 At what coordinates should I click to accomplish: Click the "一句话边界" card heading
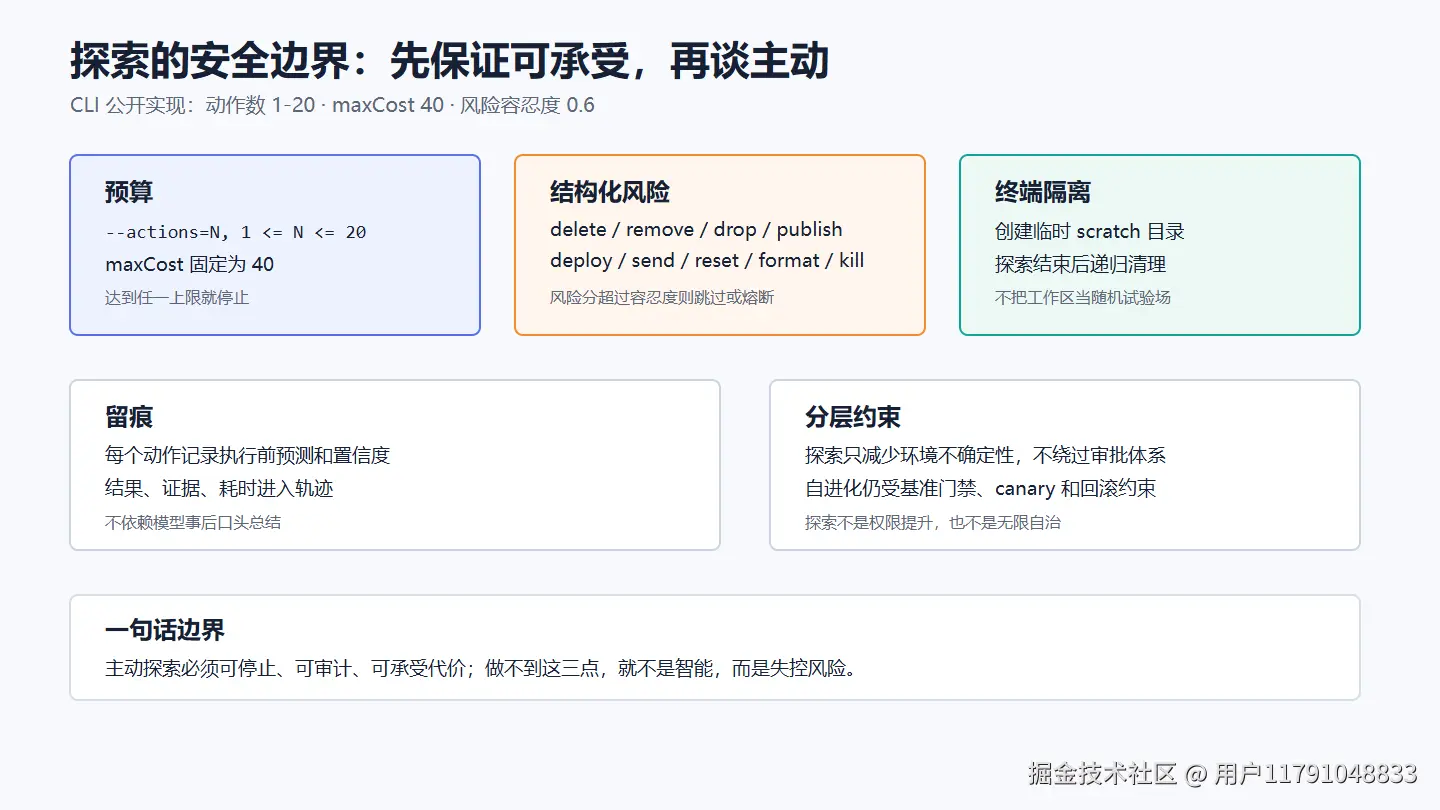165,630
